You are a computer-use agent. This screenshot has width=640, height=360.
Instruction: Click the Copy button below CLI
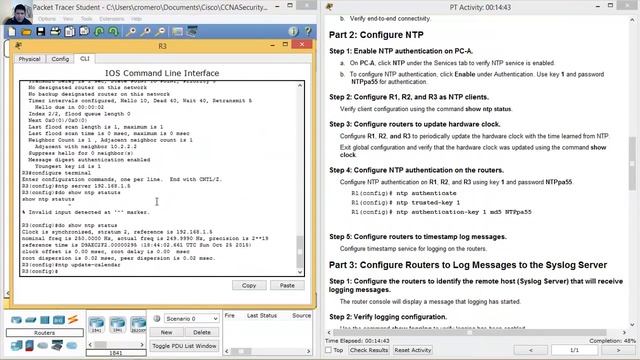click(x=249, y=285)
